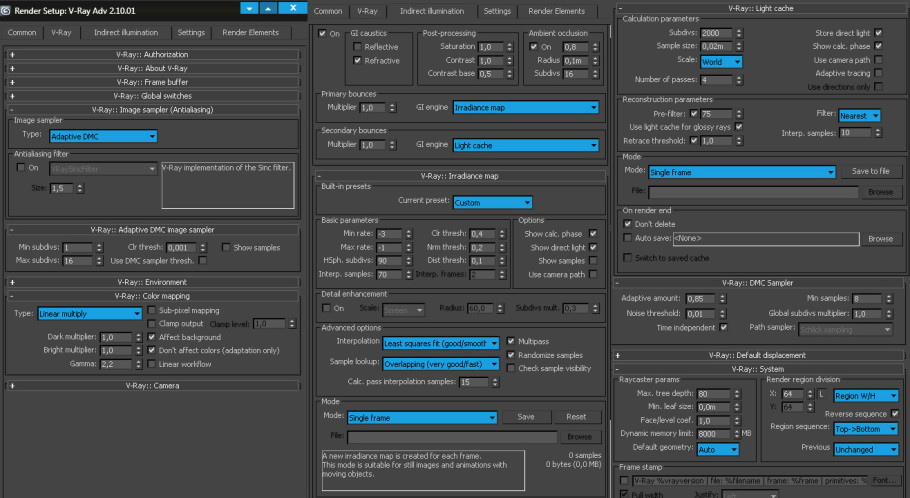
Task: Switch to the V-Ray tab in left panel
Action: tap(62, 33)
